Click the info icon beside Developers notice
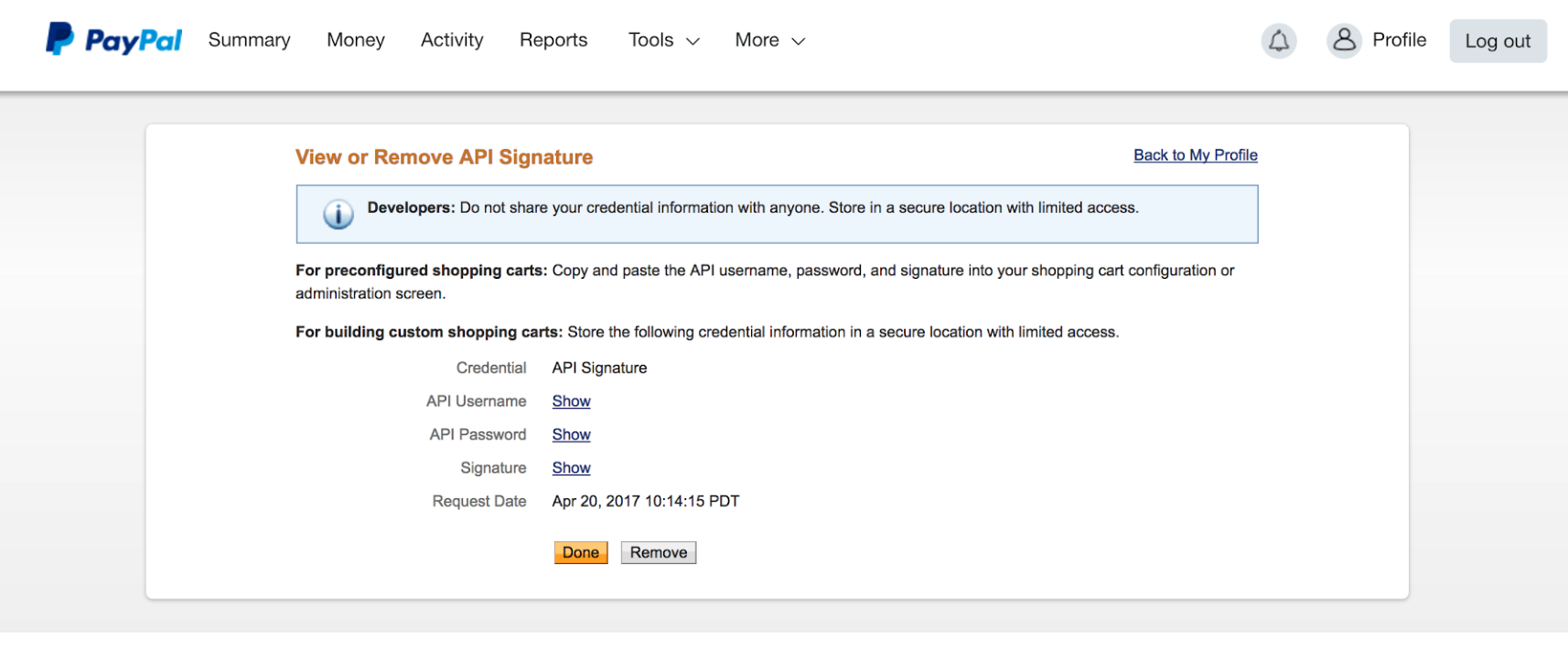The height and width of the screenshot is (650, 1568). 338,214
